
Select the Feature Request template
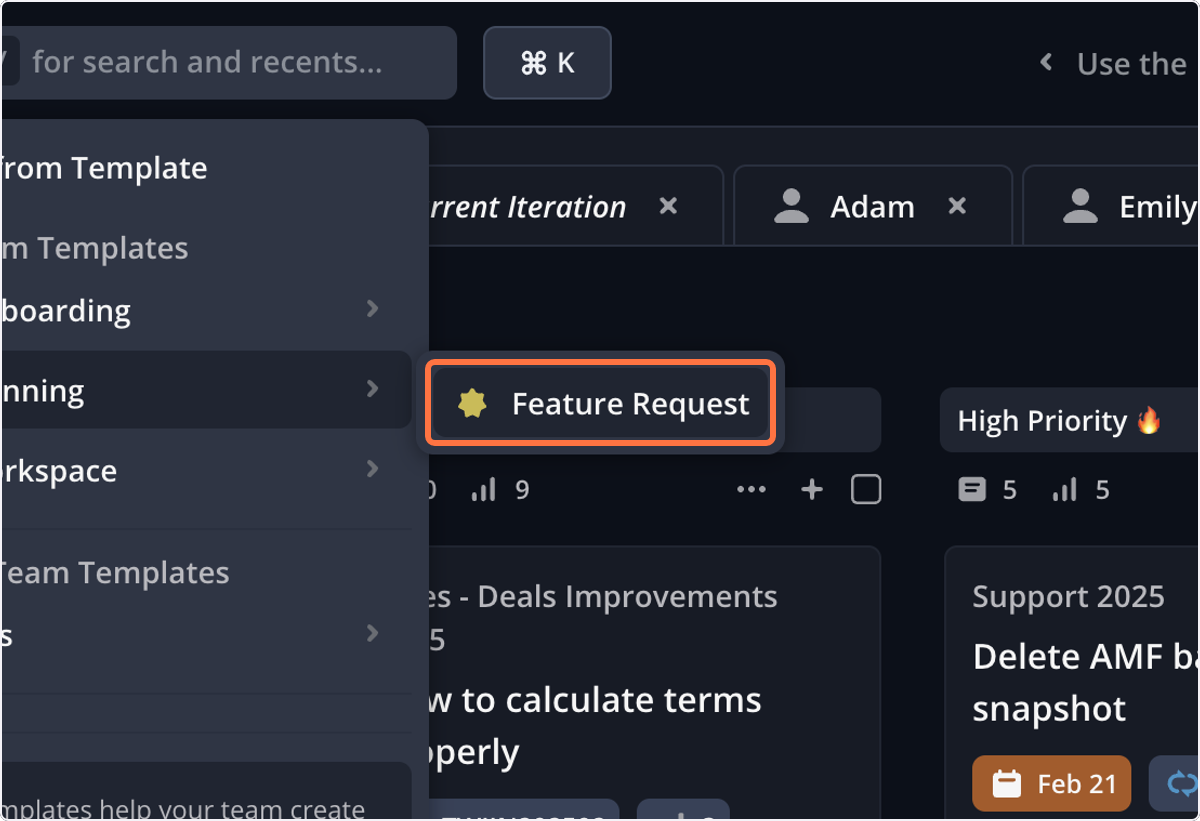600,403
